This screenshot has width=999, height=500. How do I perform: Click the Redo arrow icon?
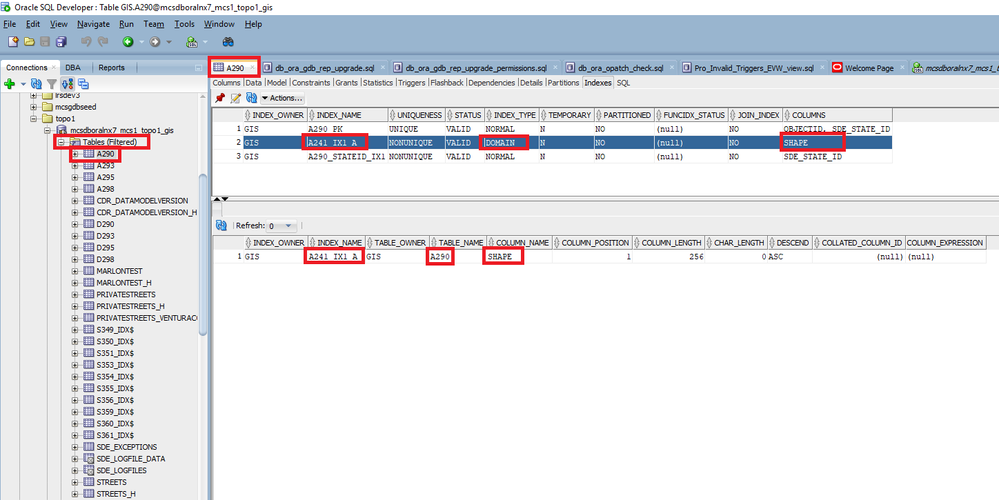click(103, 42)
